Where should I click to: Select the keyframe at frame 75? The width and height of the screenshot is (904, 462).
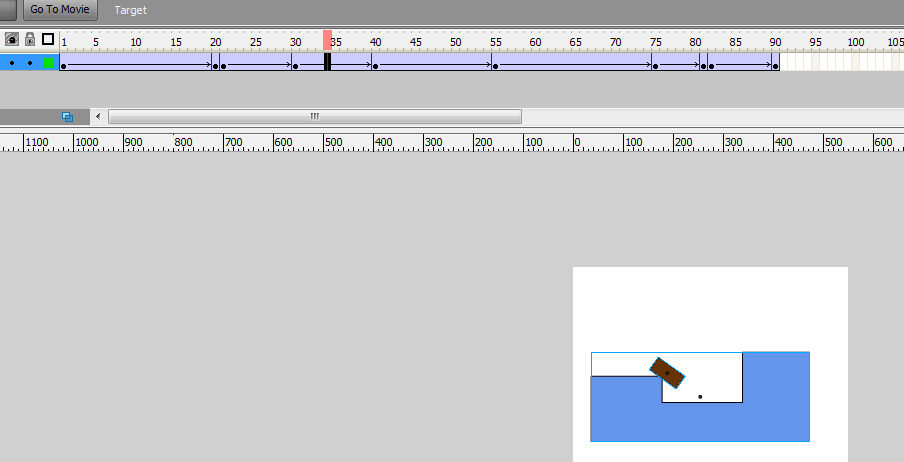(656, 66)
